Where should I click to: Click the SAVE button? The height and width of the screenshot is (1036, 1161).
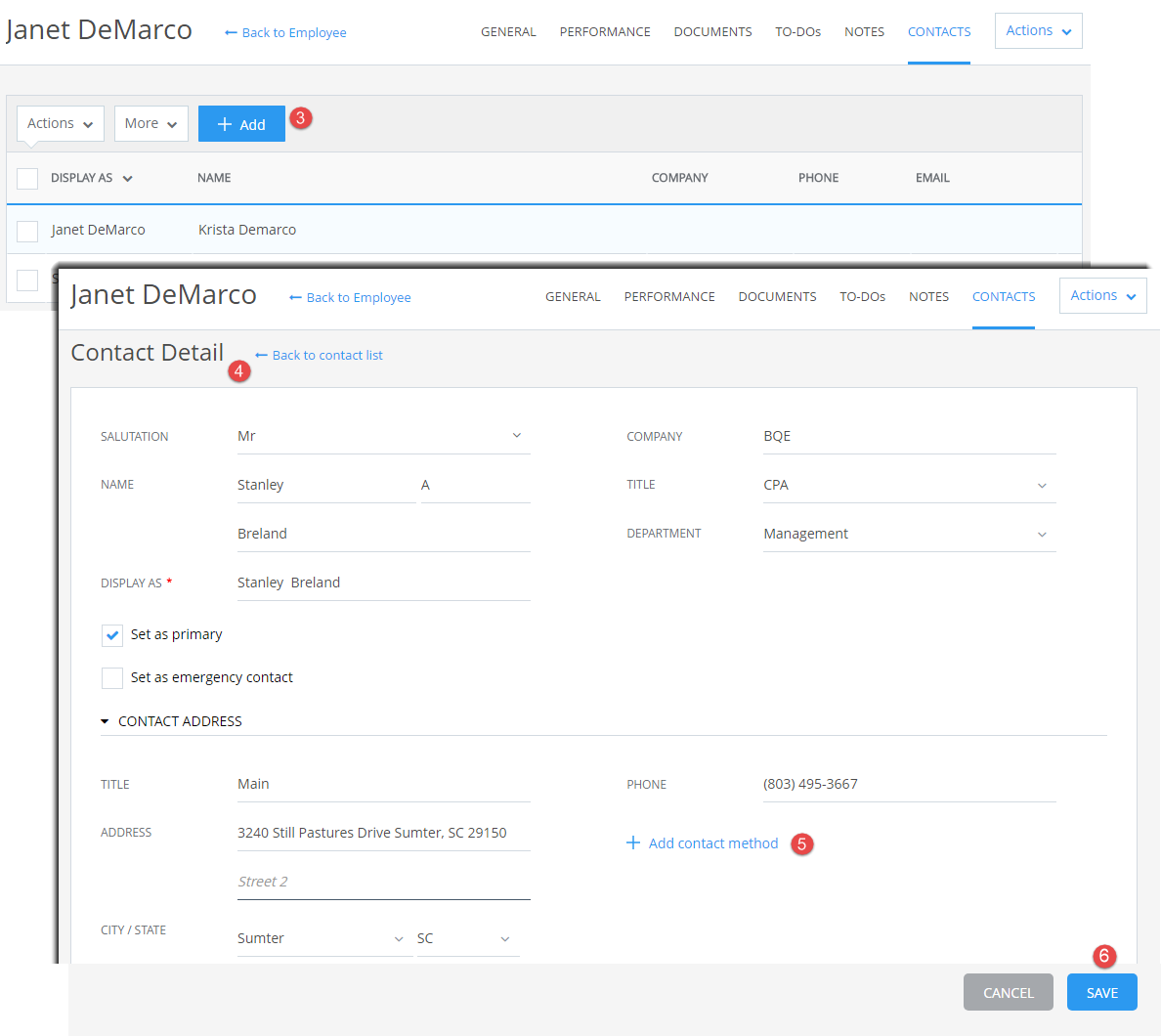1101,992
